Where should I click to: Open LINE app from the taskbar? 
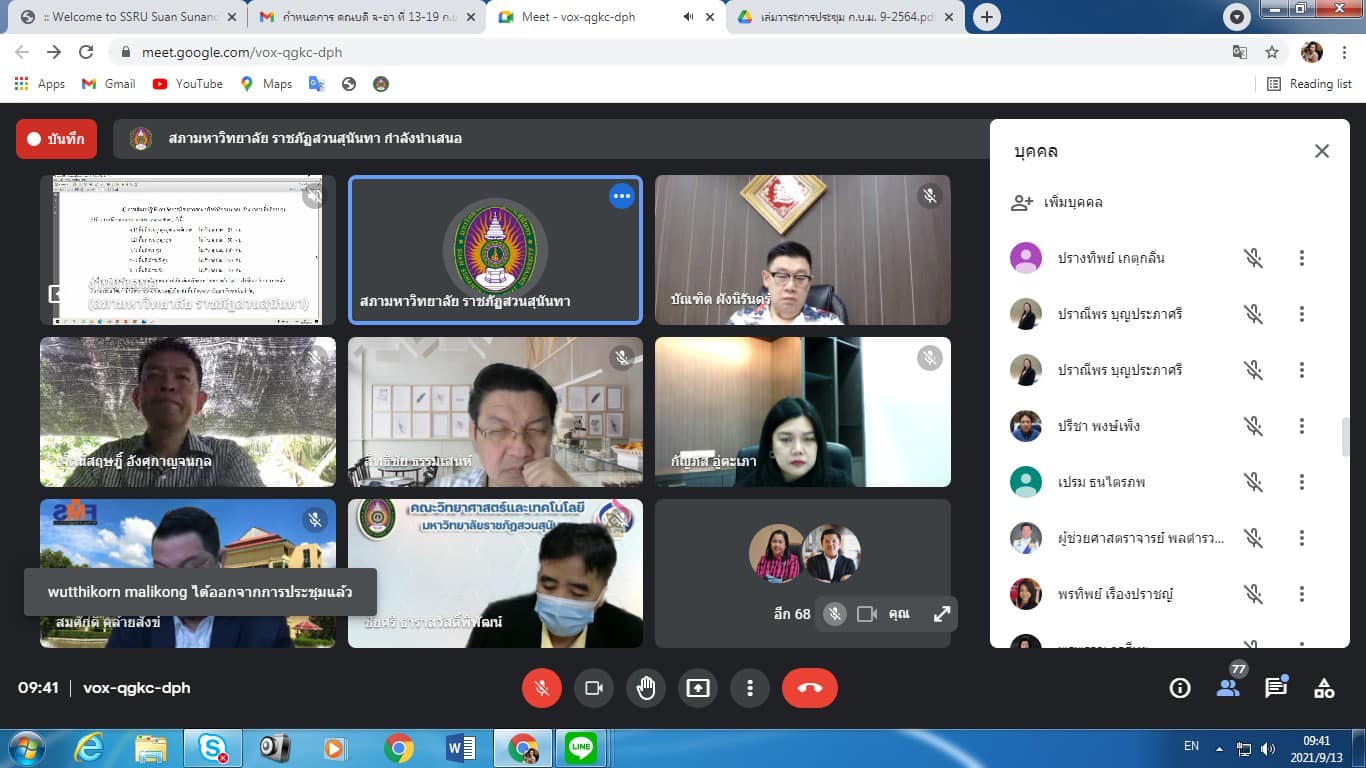tap(581, 748)
